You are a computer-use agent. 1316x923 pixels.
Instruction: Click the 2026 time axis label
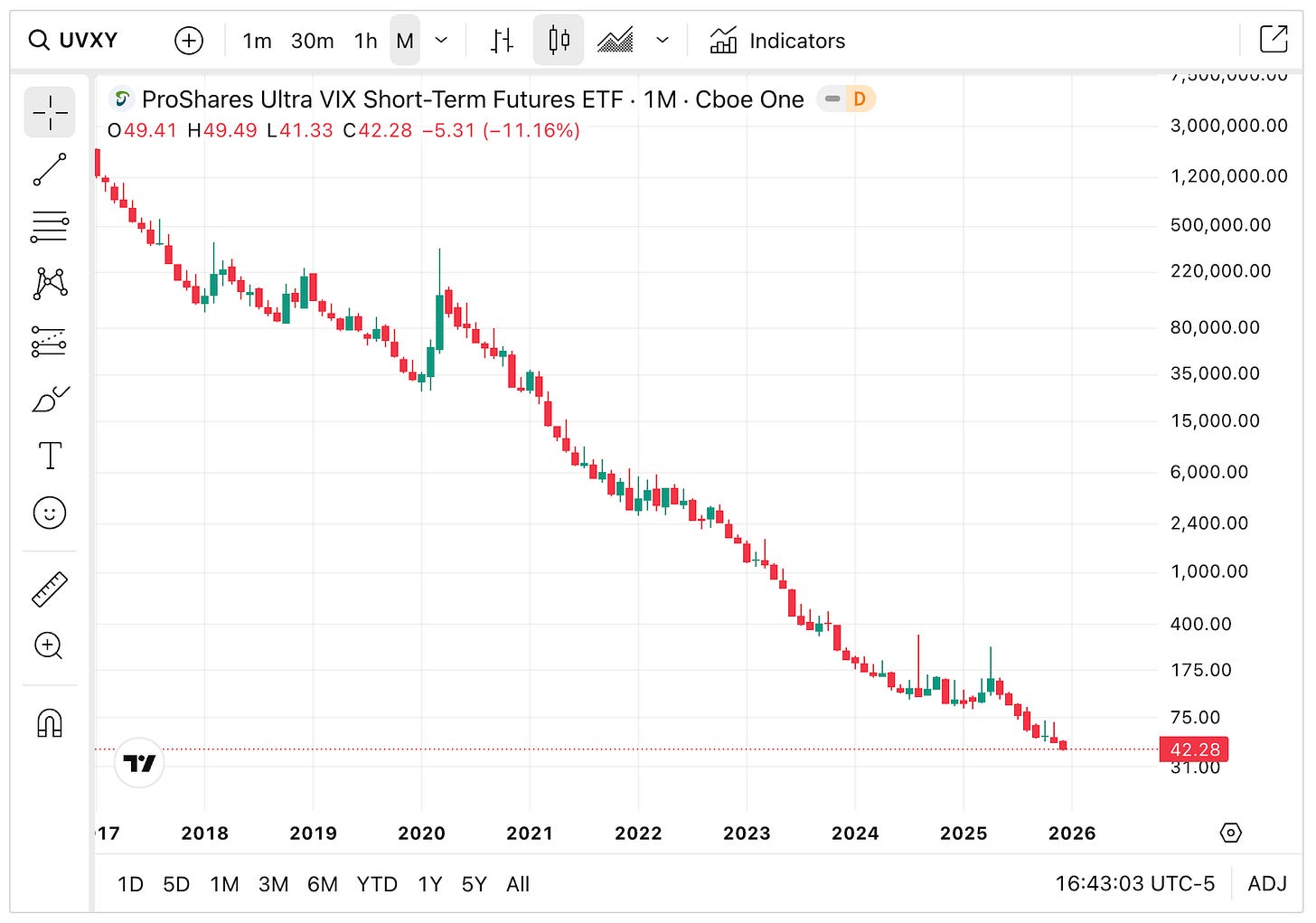coord(1072,834)
